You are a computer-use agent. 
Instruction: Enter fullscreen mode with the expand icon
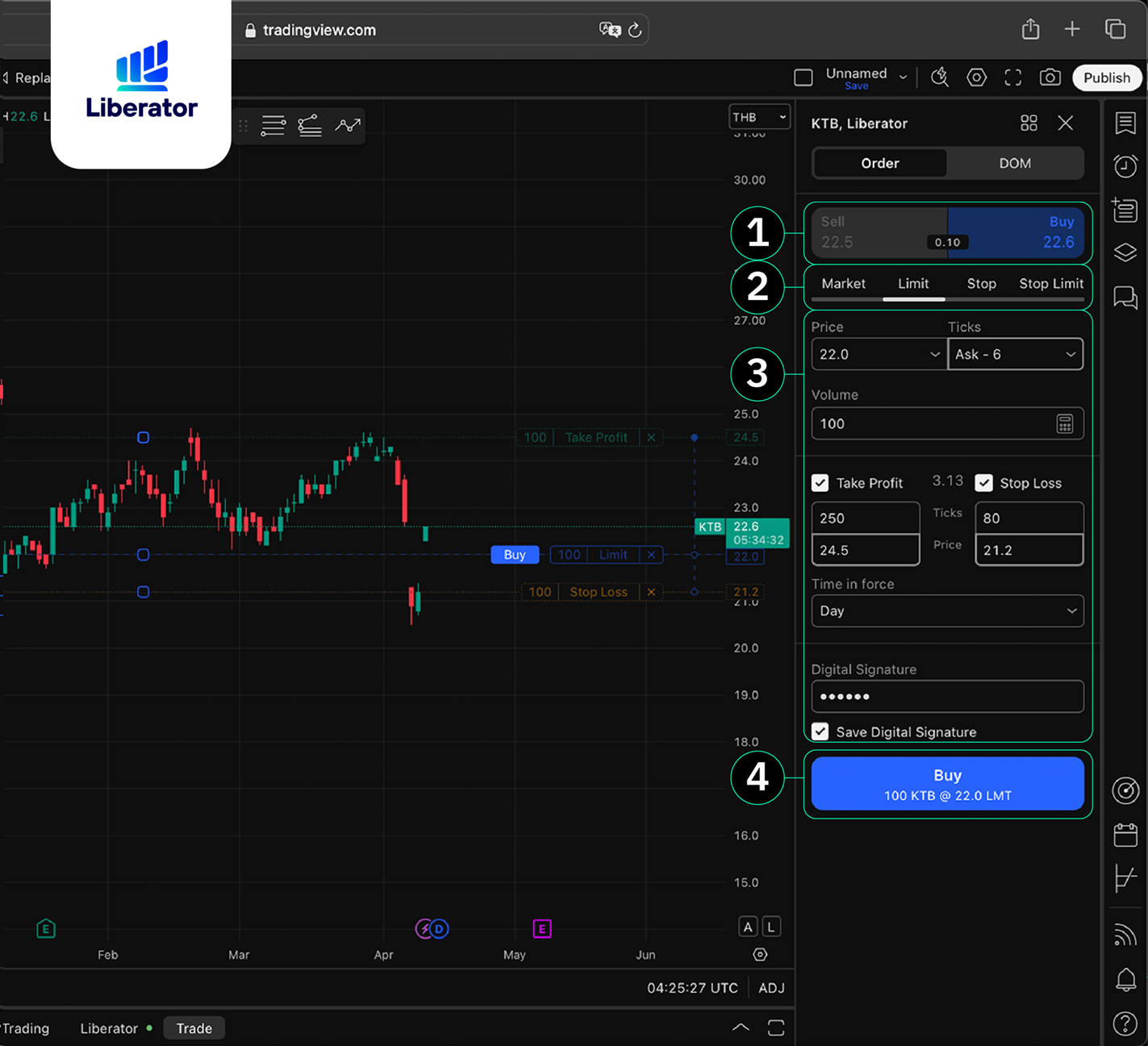click(1012, 77)
